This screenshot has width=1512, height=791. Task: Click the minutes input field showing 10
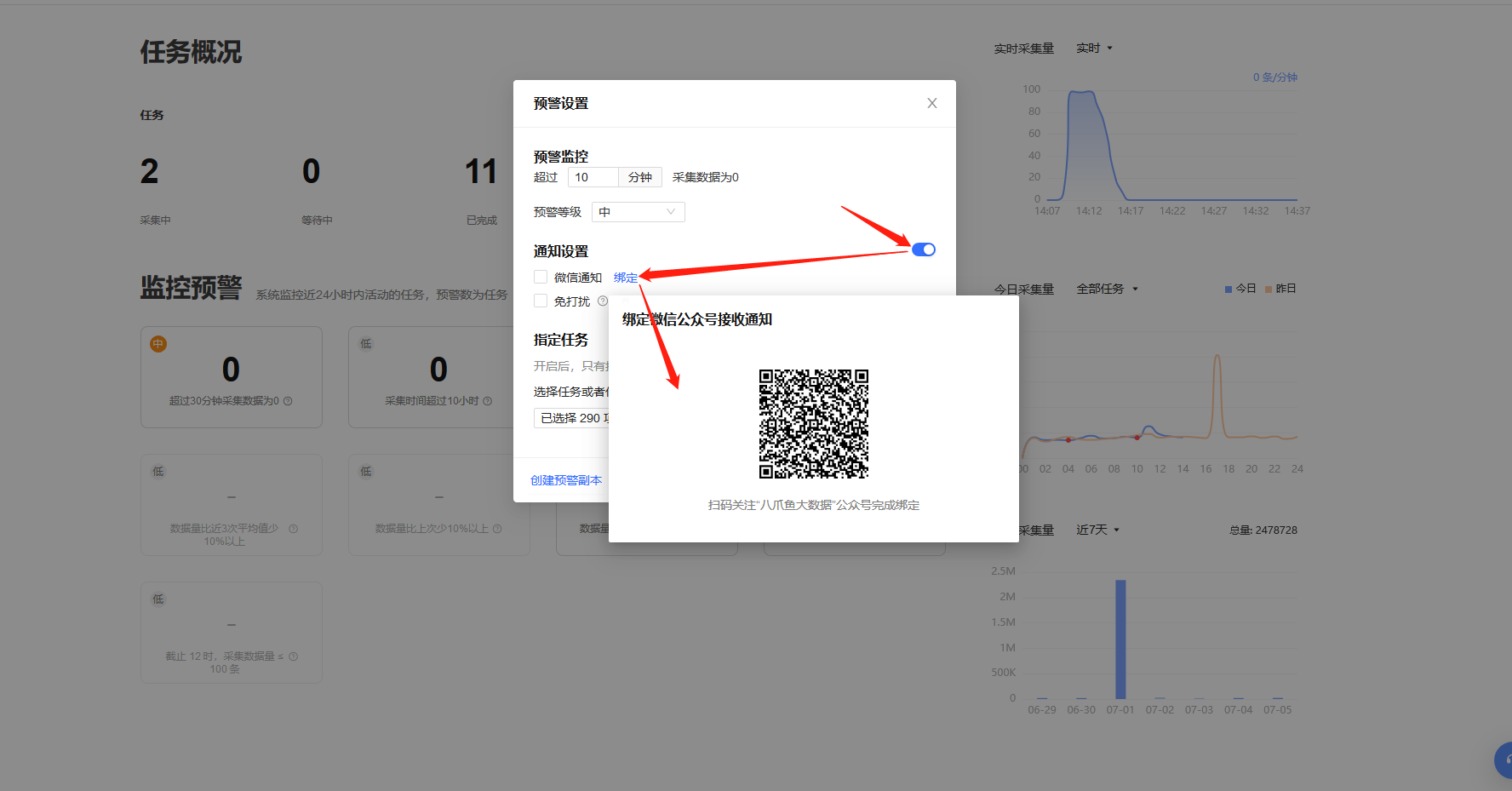[x=593, y=177]
